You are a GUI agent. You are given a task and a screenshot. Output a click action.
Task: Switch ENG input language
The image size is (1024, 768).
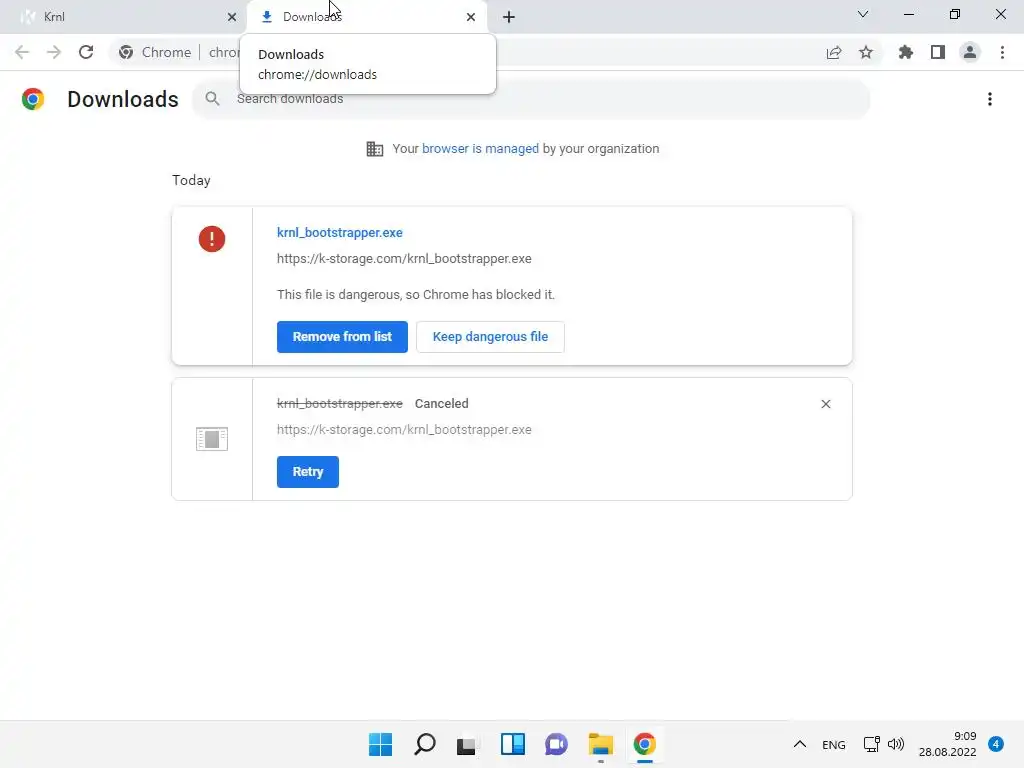(x=834, y=744)
